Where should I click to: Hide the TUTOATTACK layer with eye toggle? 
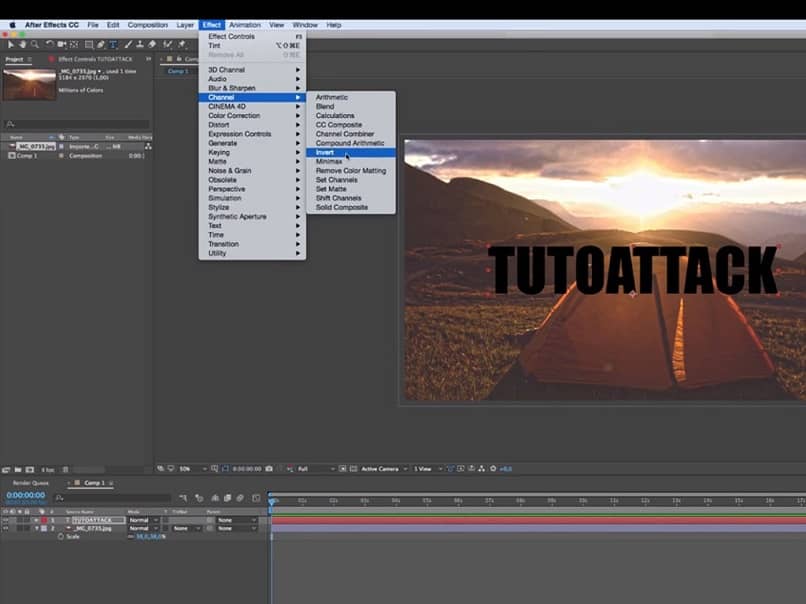(x=5, y=520)
